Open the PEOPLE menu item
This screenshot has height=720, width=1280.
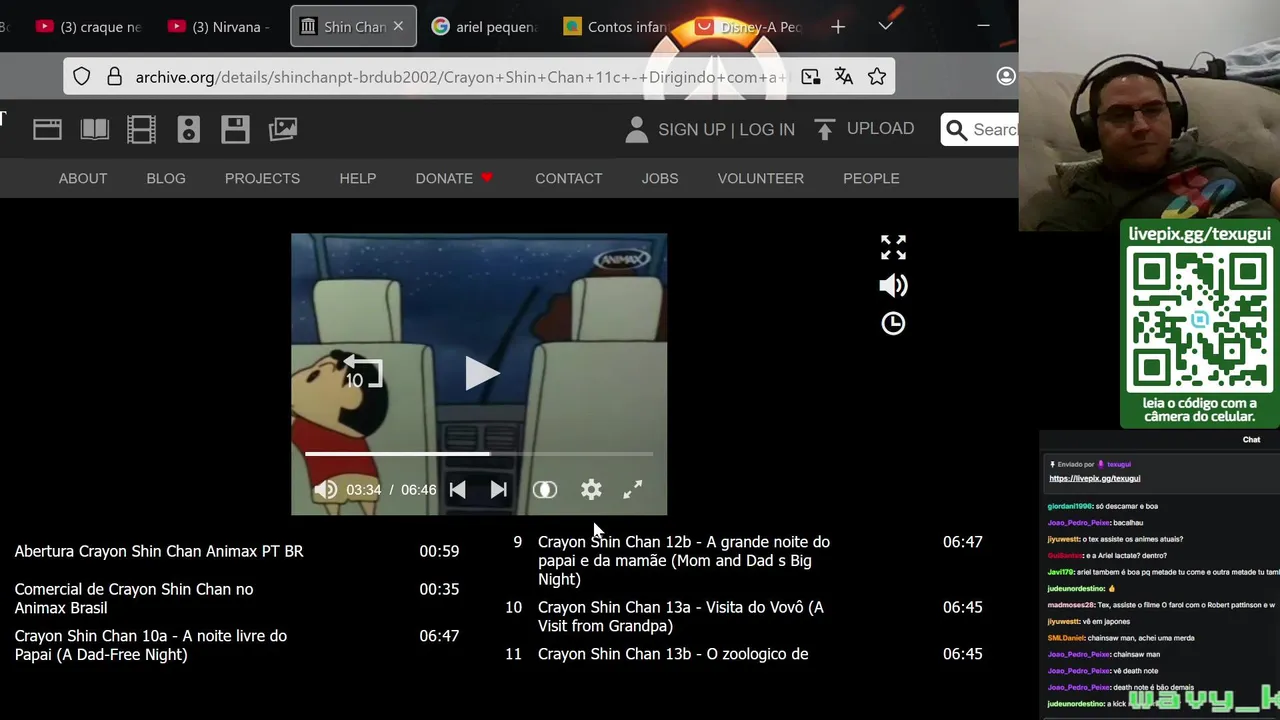coord(871,178)
